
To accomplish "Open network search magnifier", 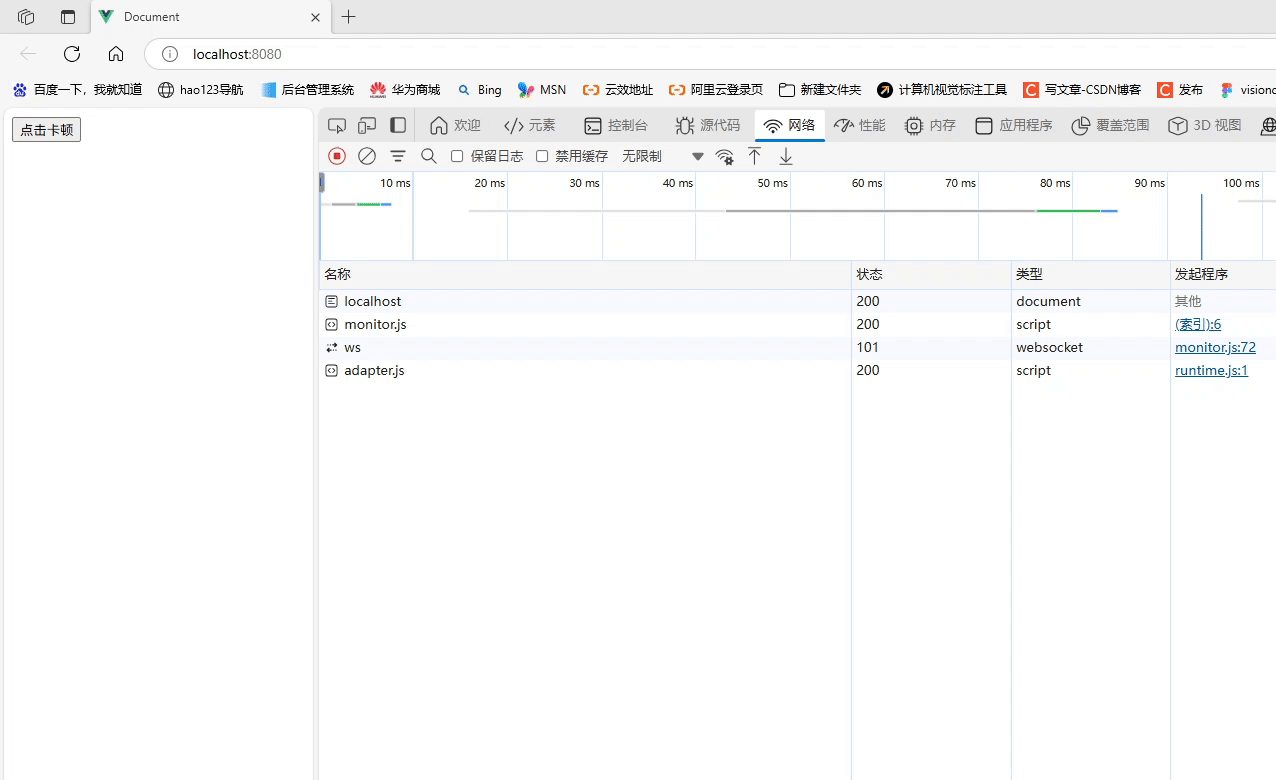I will click(429, 156).
